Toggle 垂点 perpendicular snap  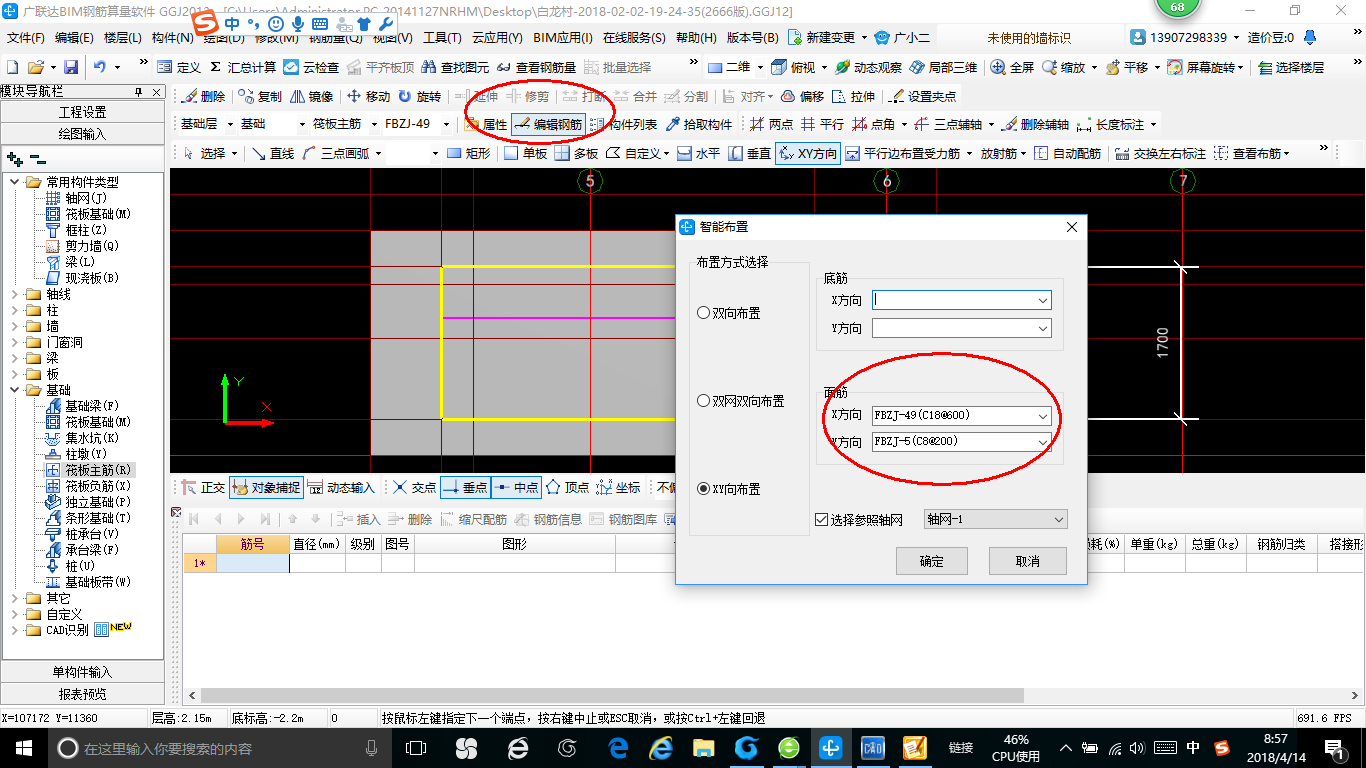[x=464, y=488]
